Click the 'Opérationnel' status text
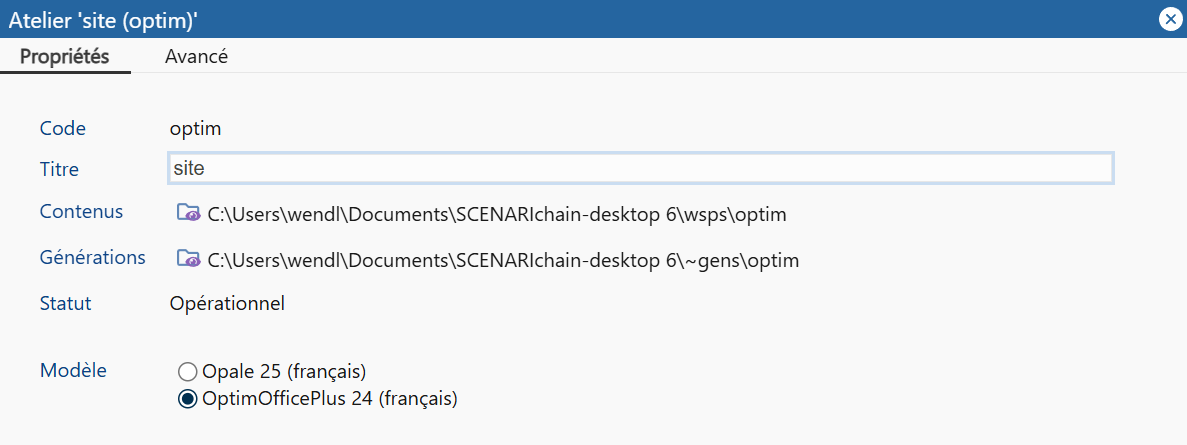1187x445 pixels. [227, 303]
